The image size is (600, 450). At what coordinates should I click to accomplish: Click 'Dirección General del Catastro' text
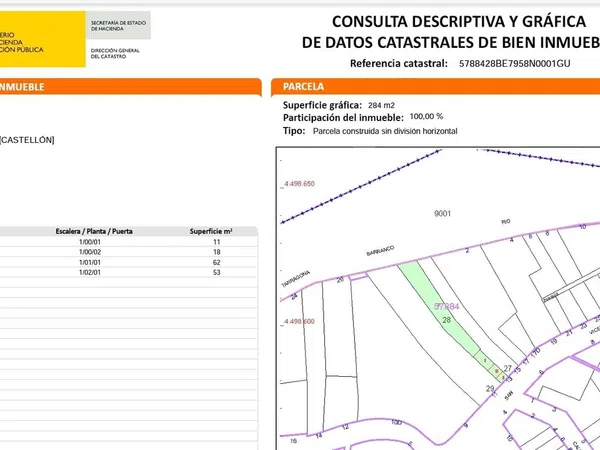115,53
